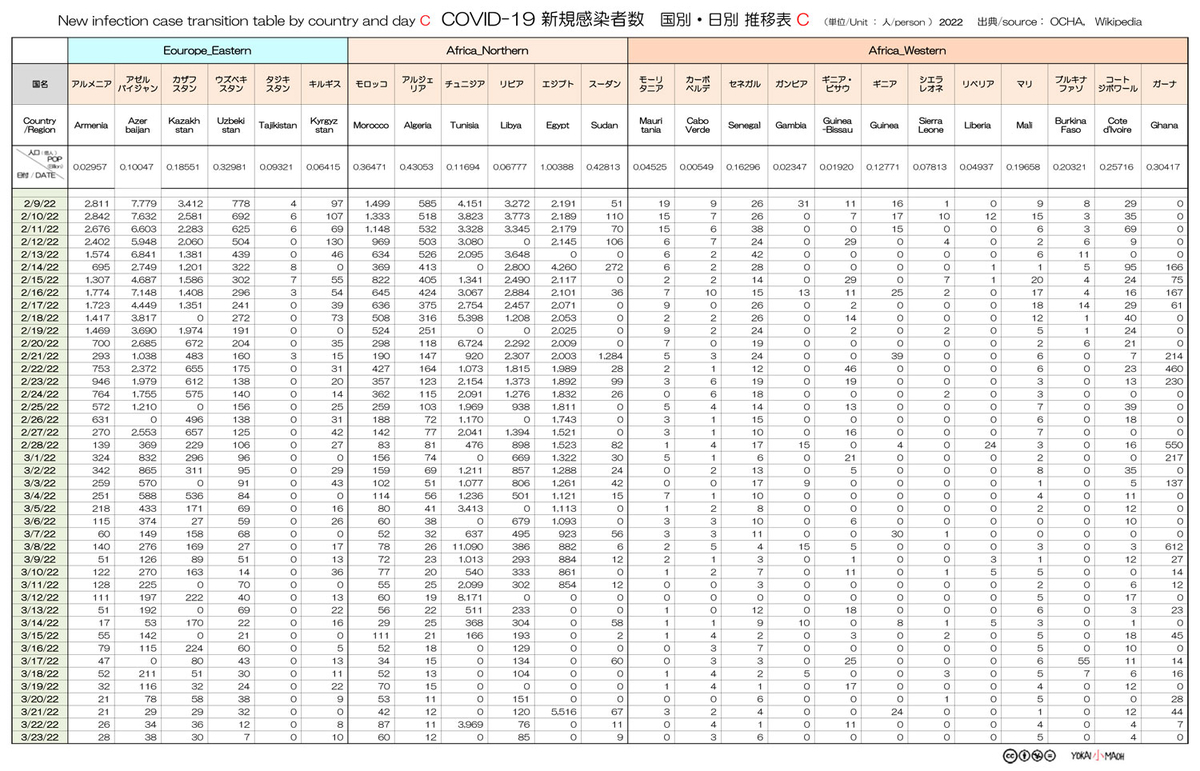The width and height of the screenshot is (1200, 771).
Task: Click the Egypt country column header
Action: [x=557, y=126]
